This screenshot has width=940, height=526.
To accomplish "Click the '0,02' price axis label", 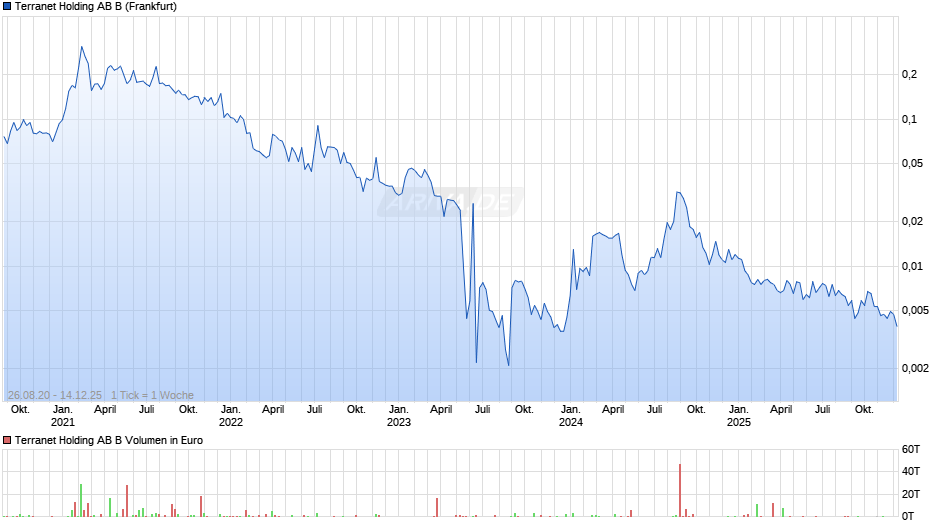I will click(x=912, y=221).
